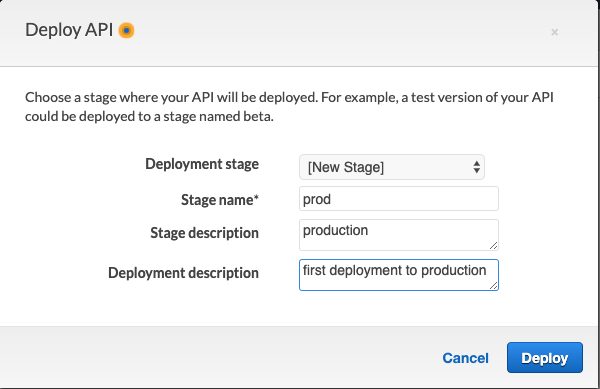Open the Deployment stage dropdown

pyautogui.click(x=392, y=167)
